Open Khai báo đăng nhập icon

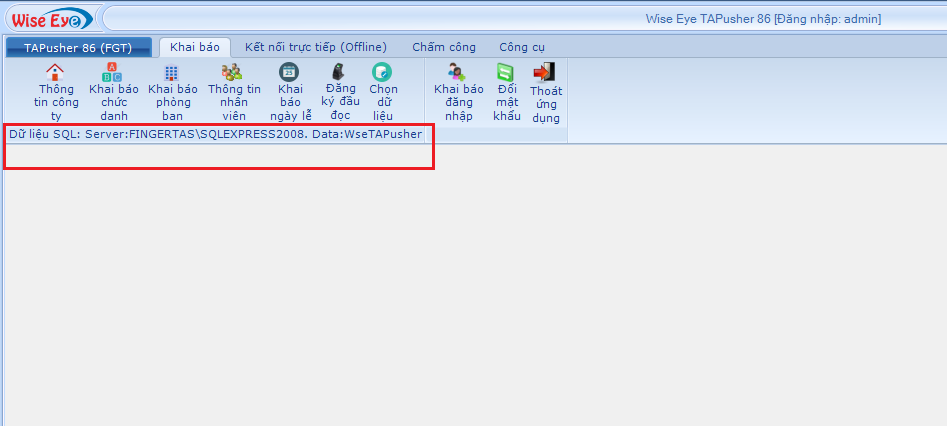coord(457,72)
